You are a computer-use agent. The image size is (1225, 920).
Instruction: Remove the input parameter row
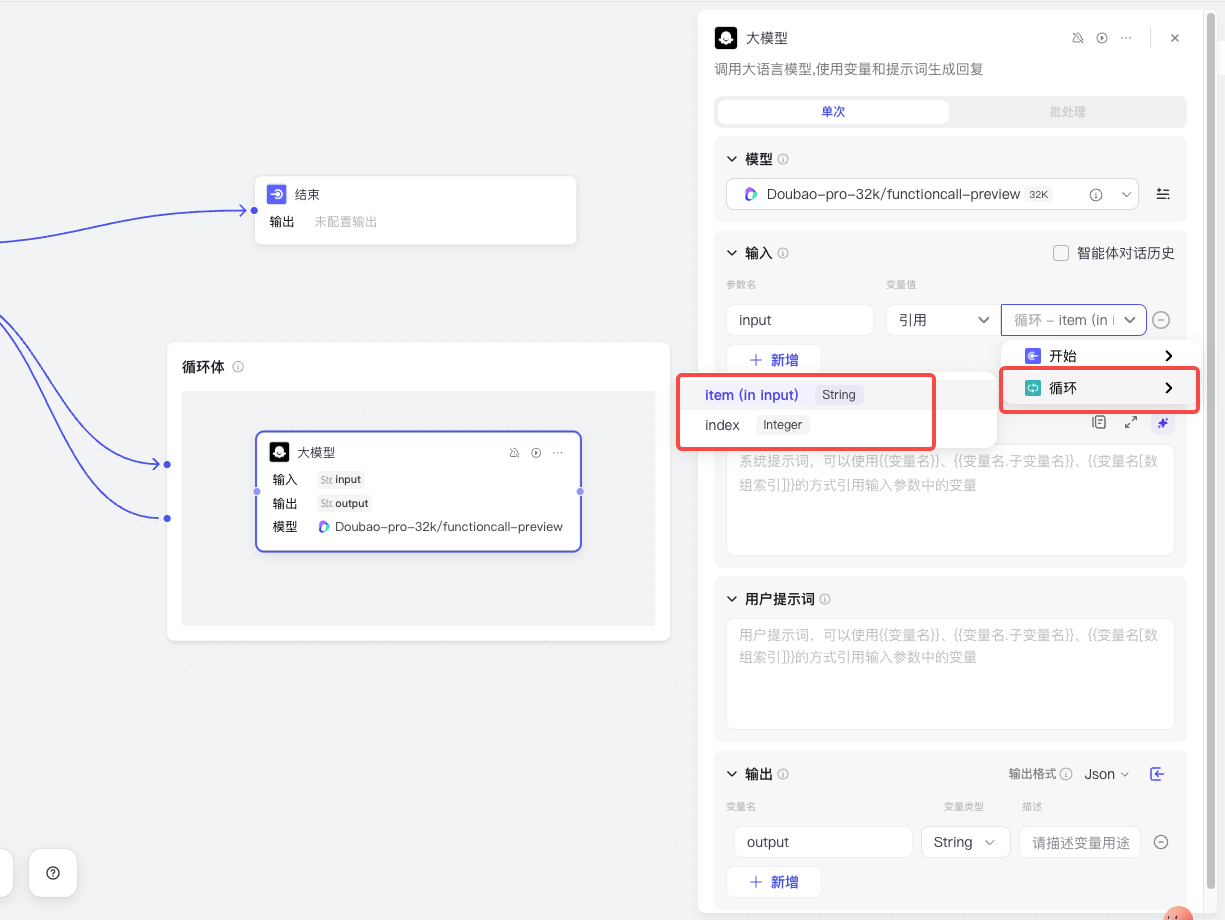1161,320
